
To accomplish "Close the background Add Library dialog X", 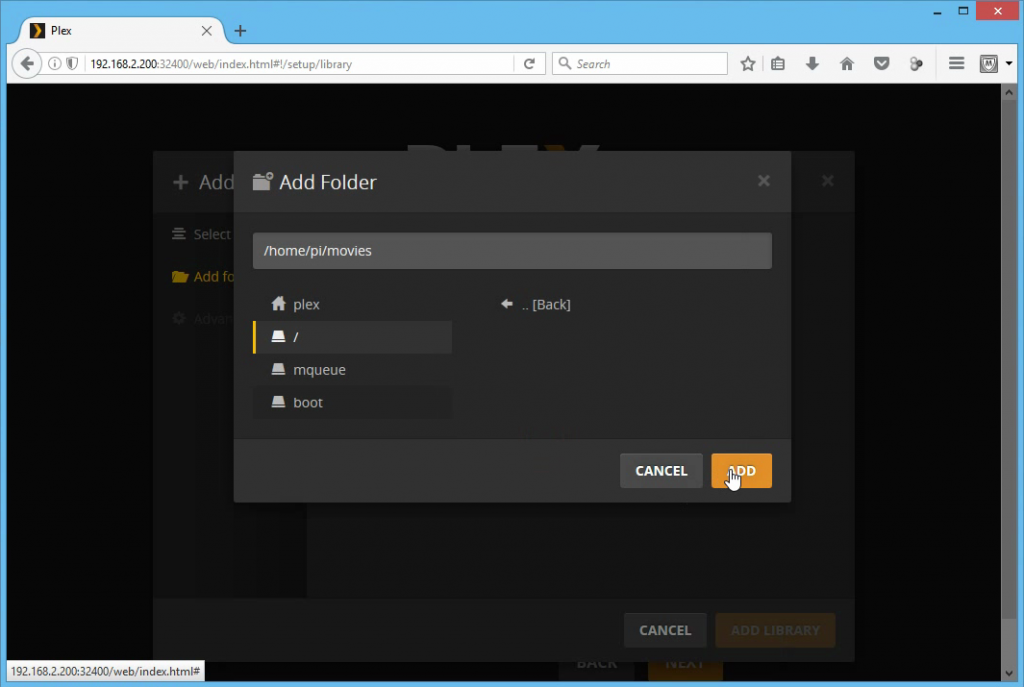I will click(827, 181).
